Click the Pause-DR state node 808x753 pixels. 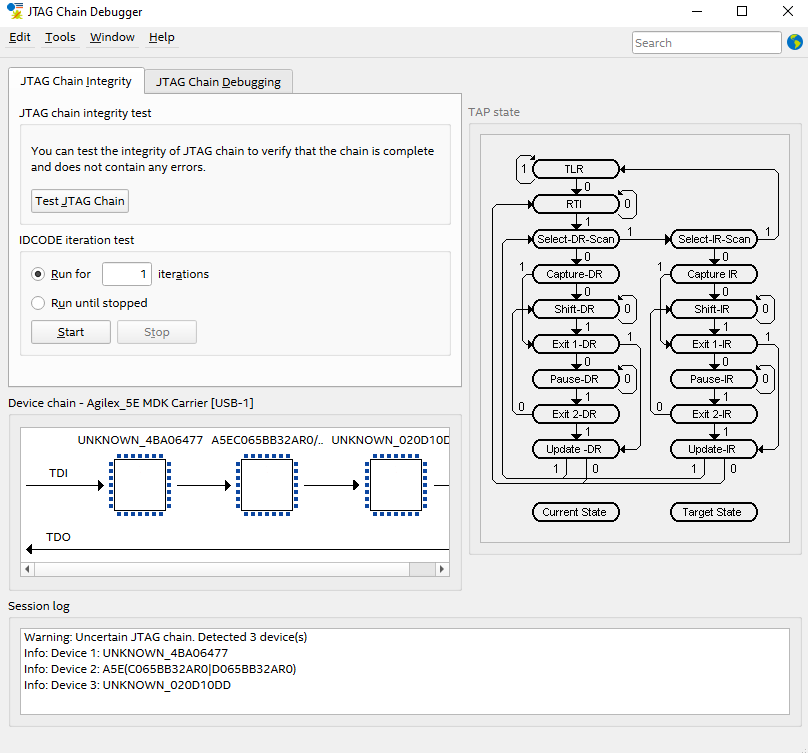(x=574, y=379)
